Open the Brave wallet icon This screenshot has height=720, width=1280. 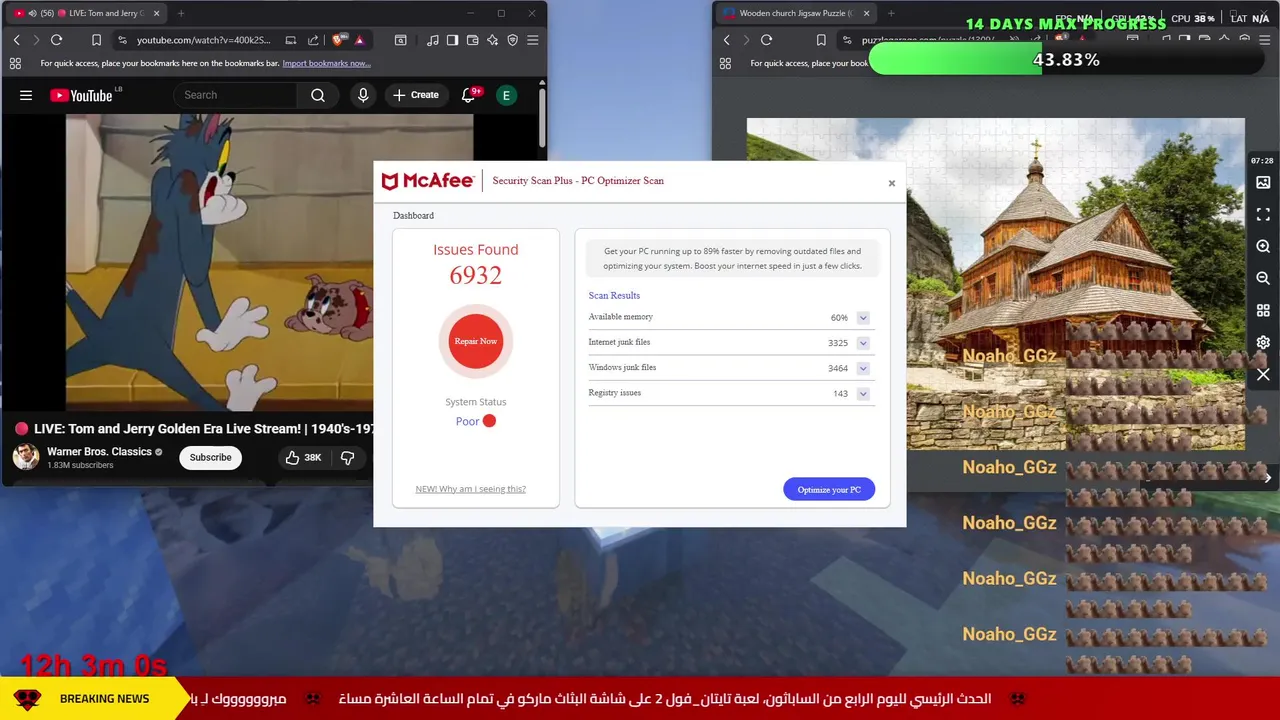[472, 40]
